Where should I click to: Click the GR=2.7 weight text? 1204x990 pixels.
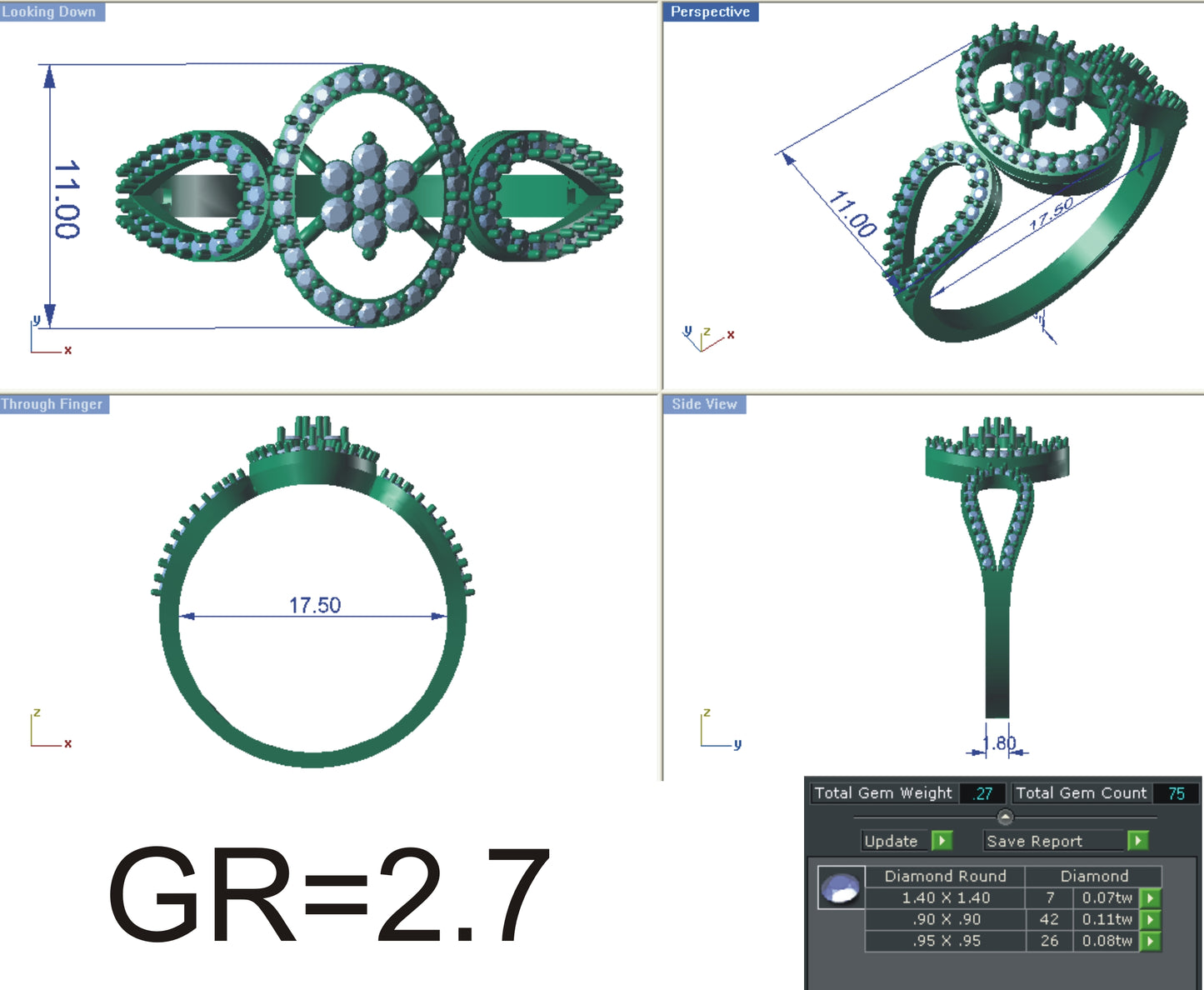click(329, 894)
